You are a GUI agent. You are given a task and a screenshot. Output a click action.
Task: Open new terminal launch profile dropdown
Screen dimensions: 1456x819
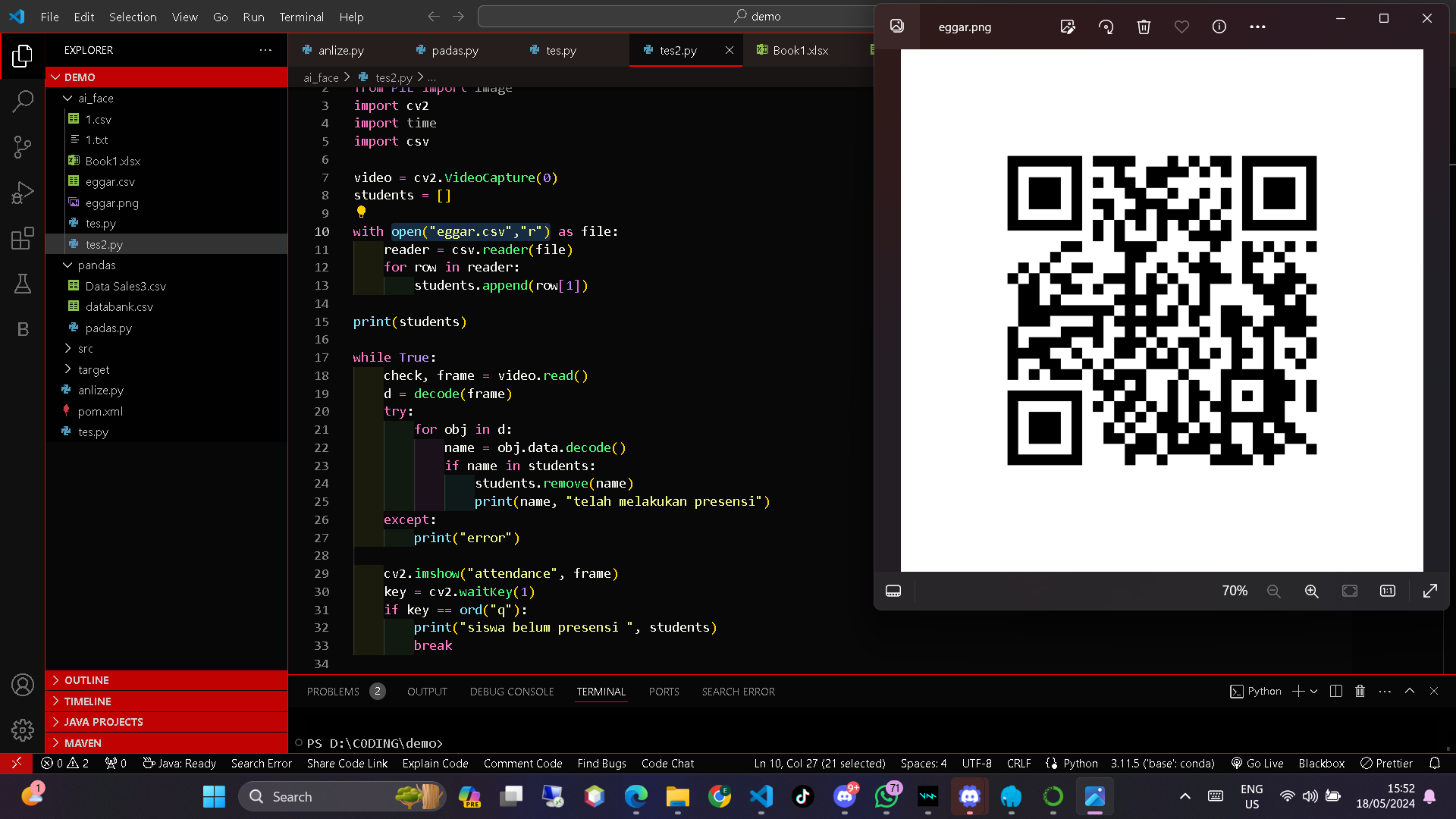[x=1314, y=691]
